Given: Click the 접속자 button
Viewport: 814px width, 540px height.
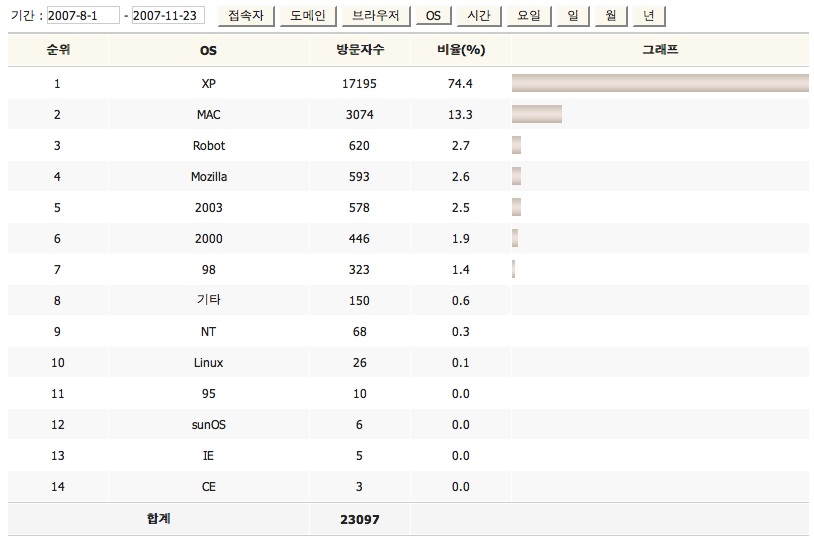Looking at the screenshot, I should 246,16.
